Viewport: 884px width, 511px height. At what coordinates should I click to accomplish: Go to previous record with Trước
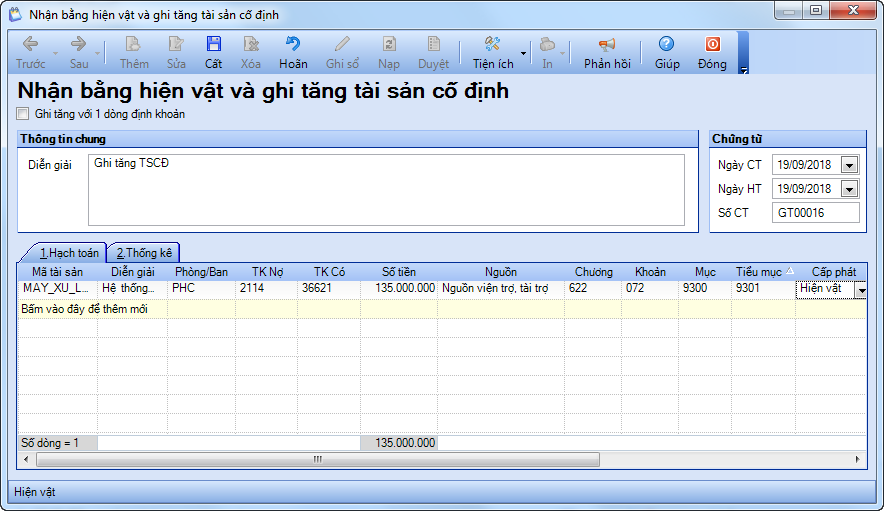click(x=30, y=52)
